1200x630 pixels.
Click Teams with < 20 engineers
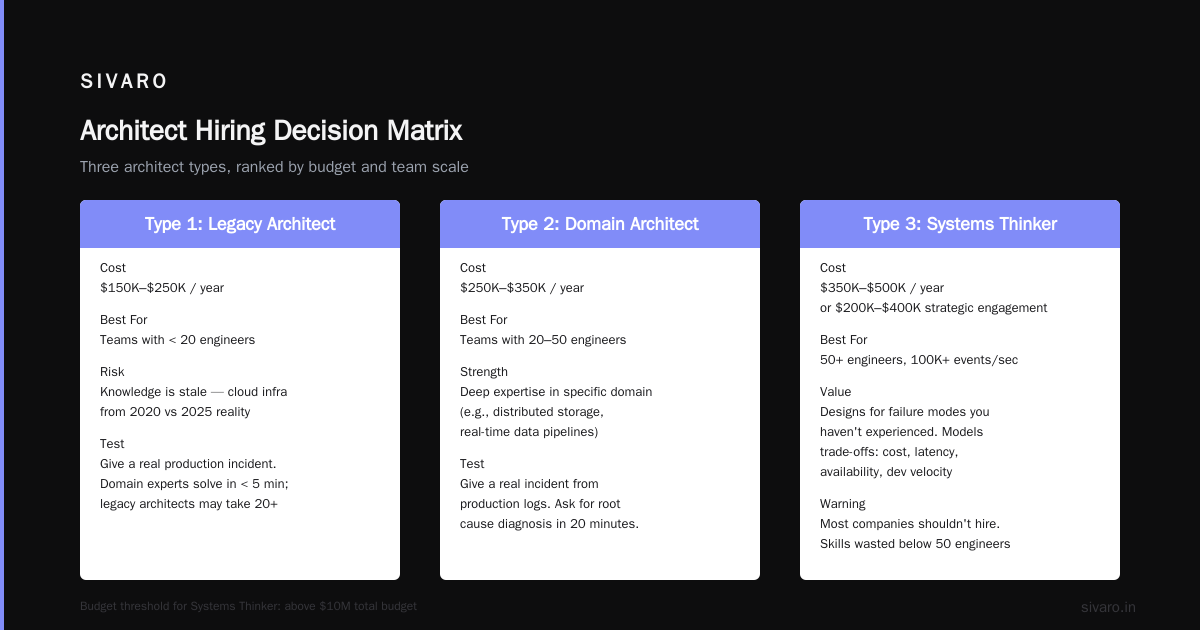tap(177, 340)
